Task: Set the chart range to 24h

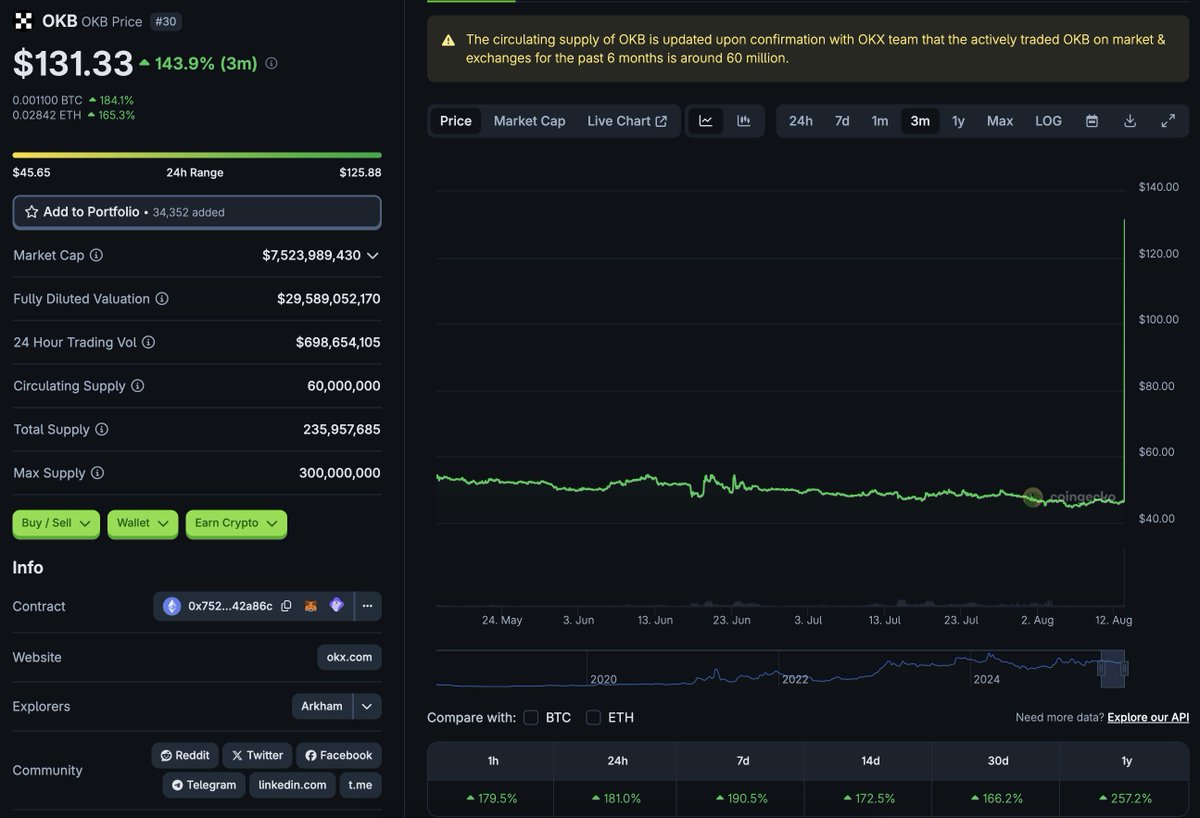Action: [x=801, y=121]
